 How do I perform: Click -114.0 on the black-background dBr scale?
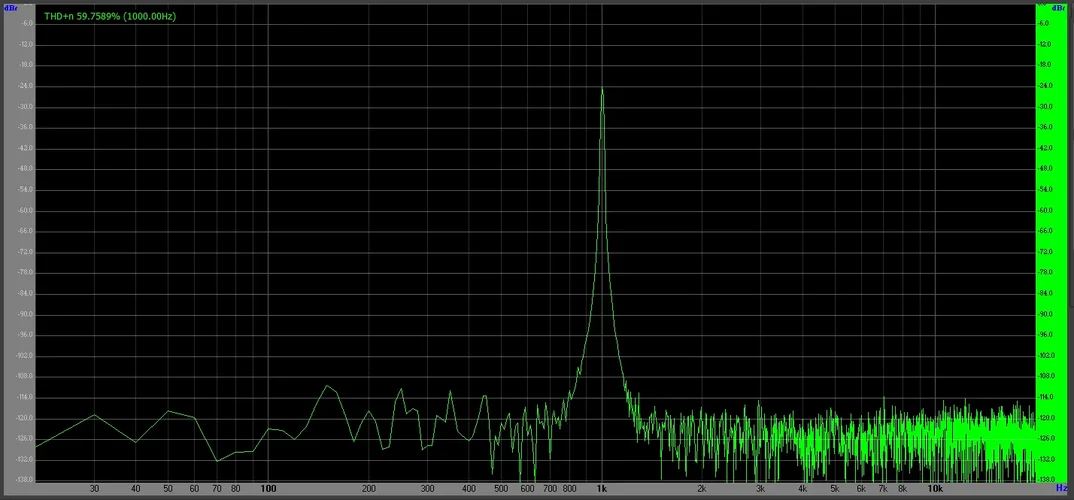pos(26,397)
